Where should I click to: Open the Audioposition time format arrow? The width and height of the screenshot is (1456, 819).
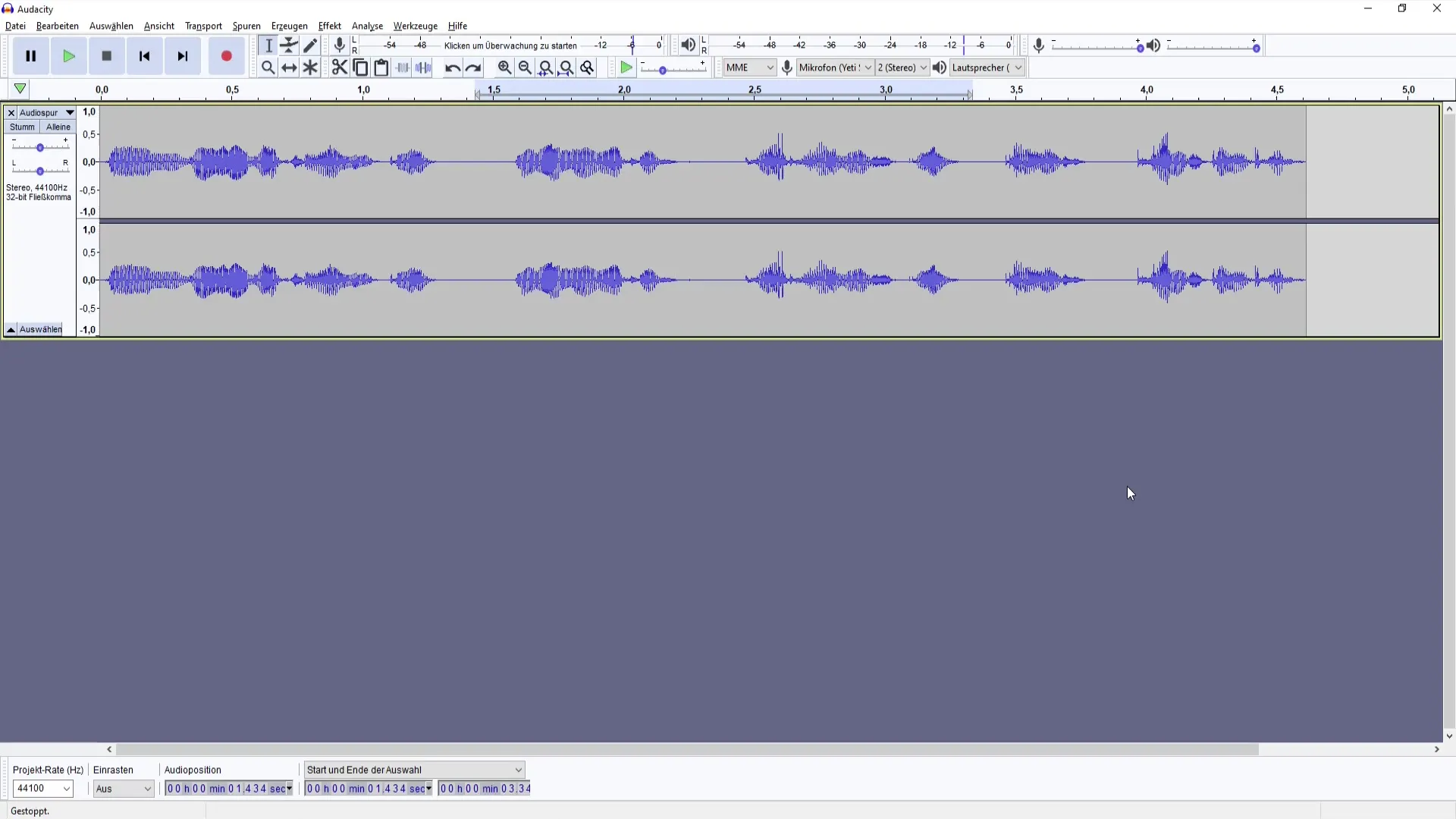pos(289,789)
